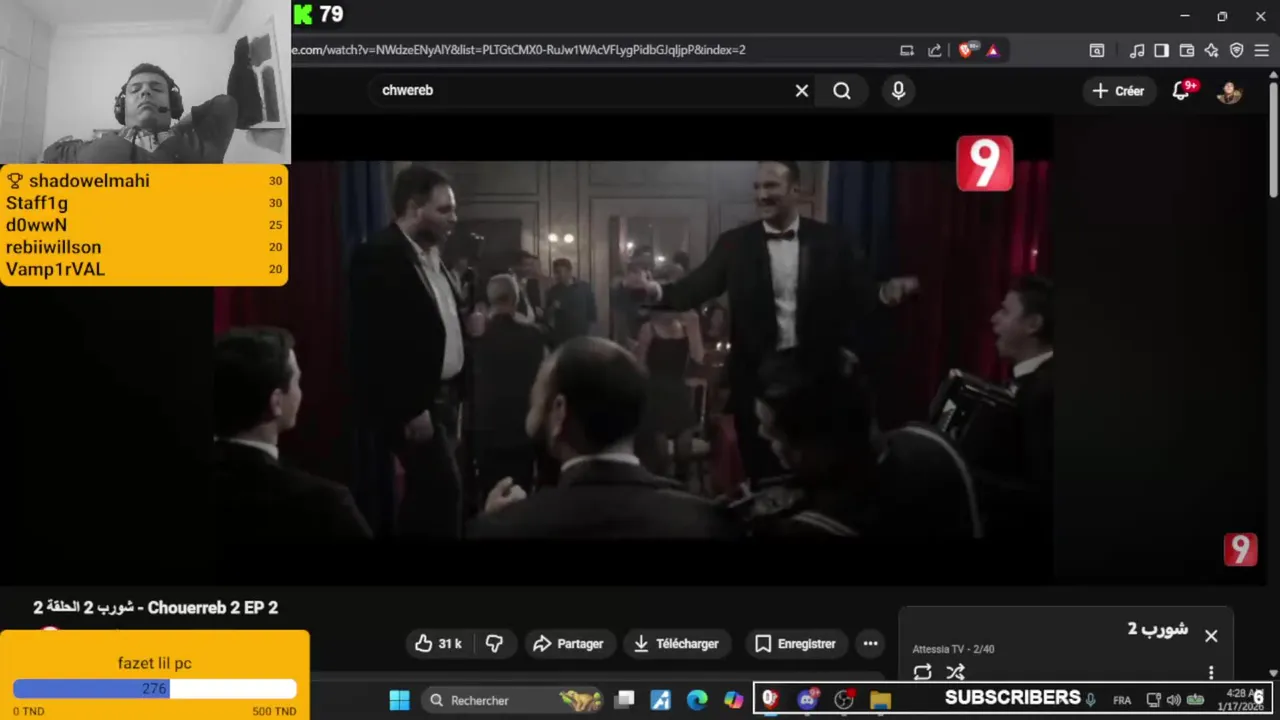
Task: Toggle the browser sidebar panel icon
Action: [1161, 50]
